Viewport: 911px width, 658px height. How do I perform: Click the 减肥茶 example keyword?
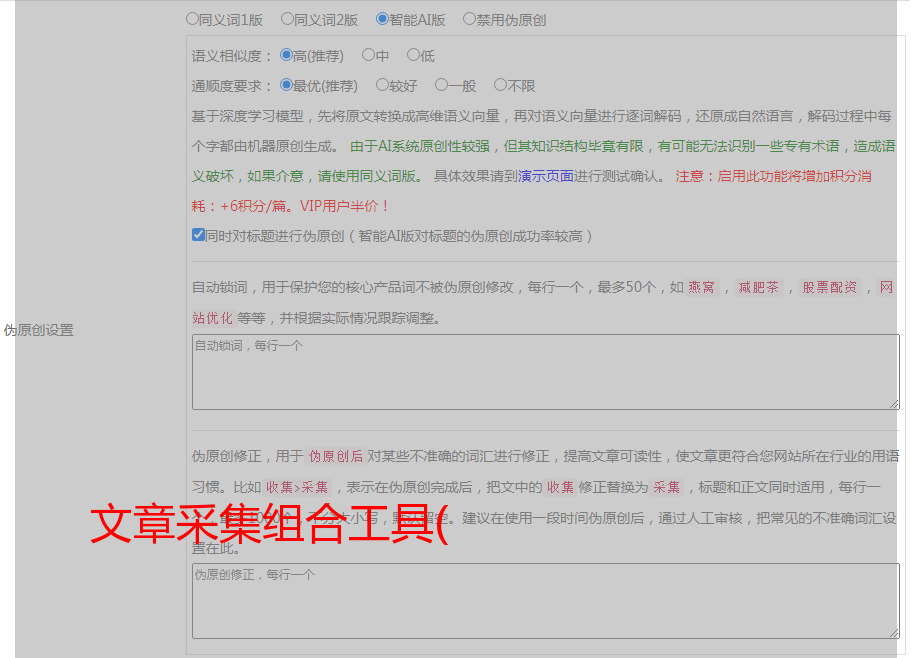758,287
